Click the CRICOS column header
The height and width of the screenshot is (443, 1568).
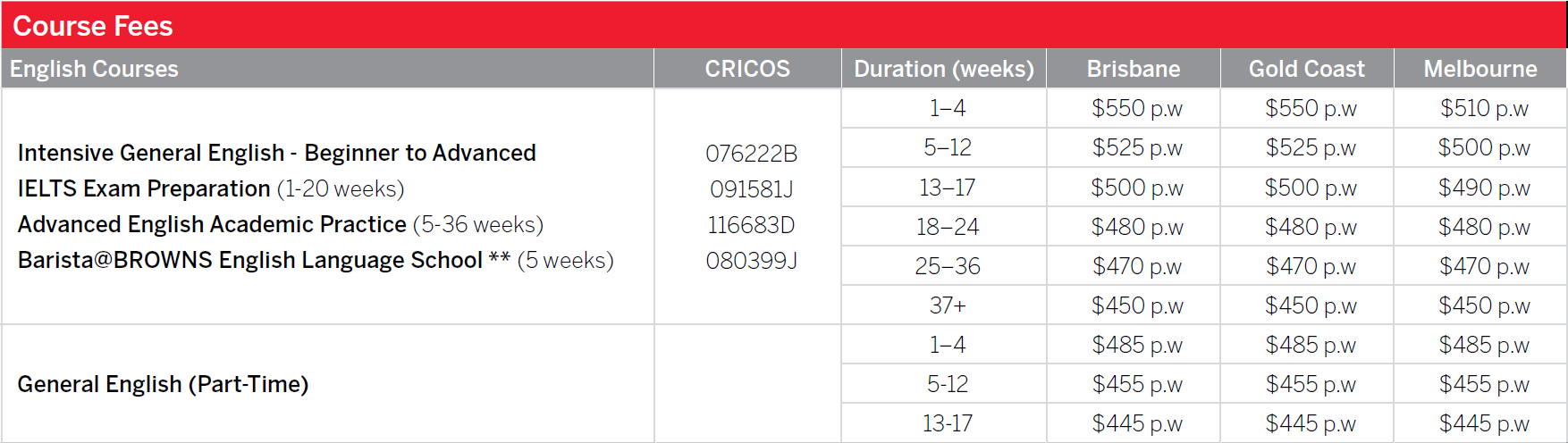[x=747, y=69]
